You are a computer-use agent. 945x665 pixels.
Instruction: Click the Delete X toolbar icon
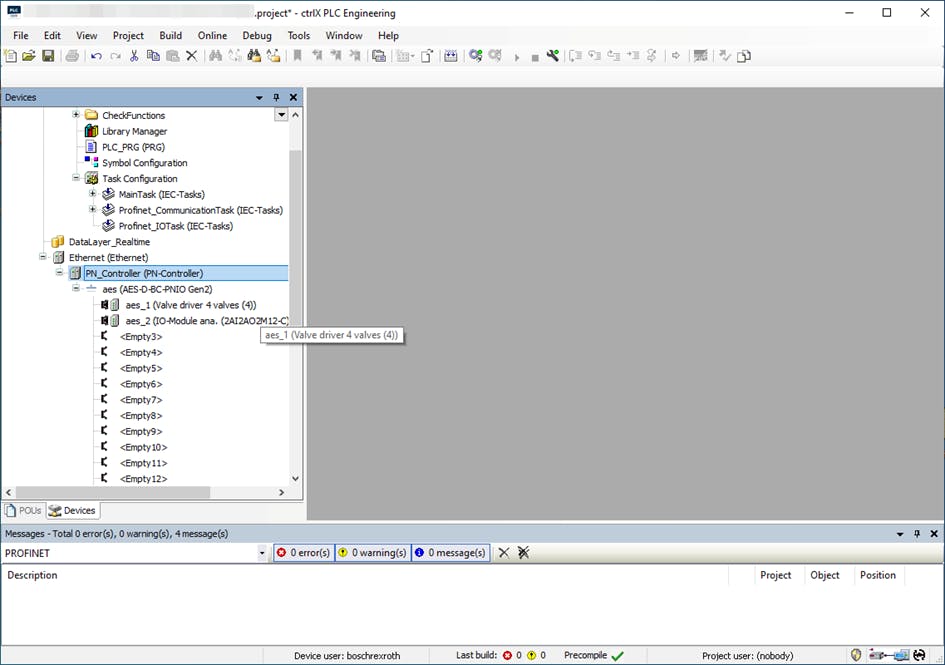[192, 56]
